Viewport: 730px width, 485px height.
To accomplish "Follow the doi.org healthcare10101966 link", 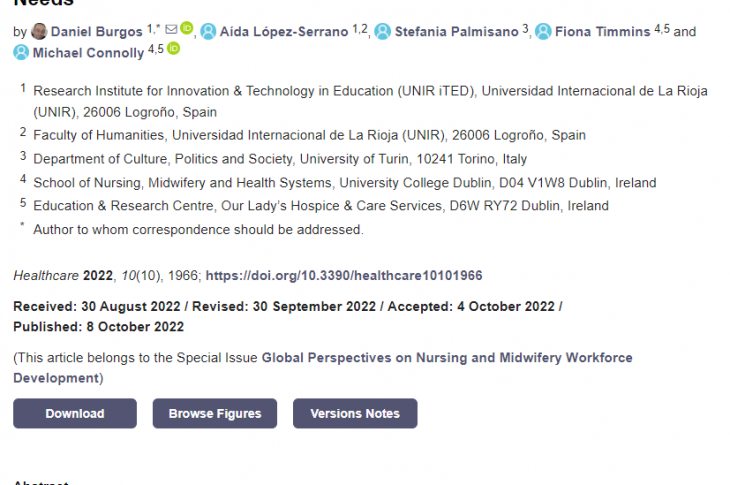I will click(345, 275).
